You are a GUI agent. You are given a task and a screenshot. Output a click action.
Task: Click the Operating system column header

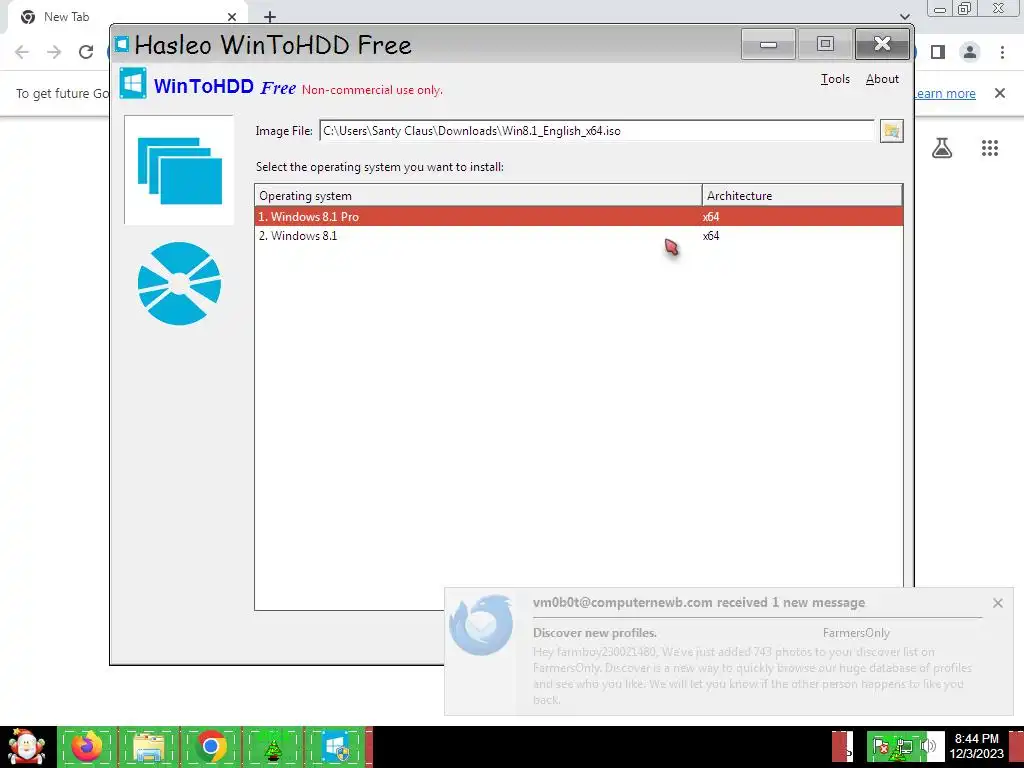(478, 195)
